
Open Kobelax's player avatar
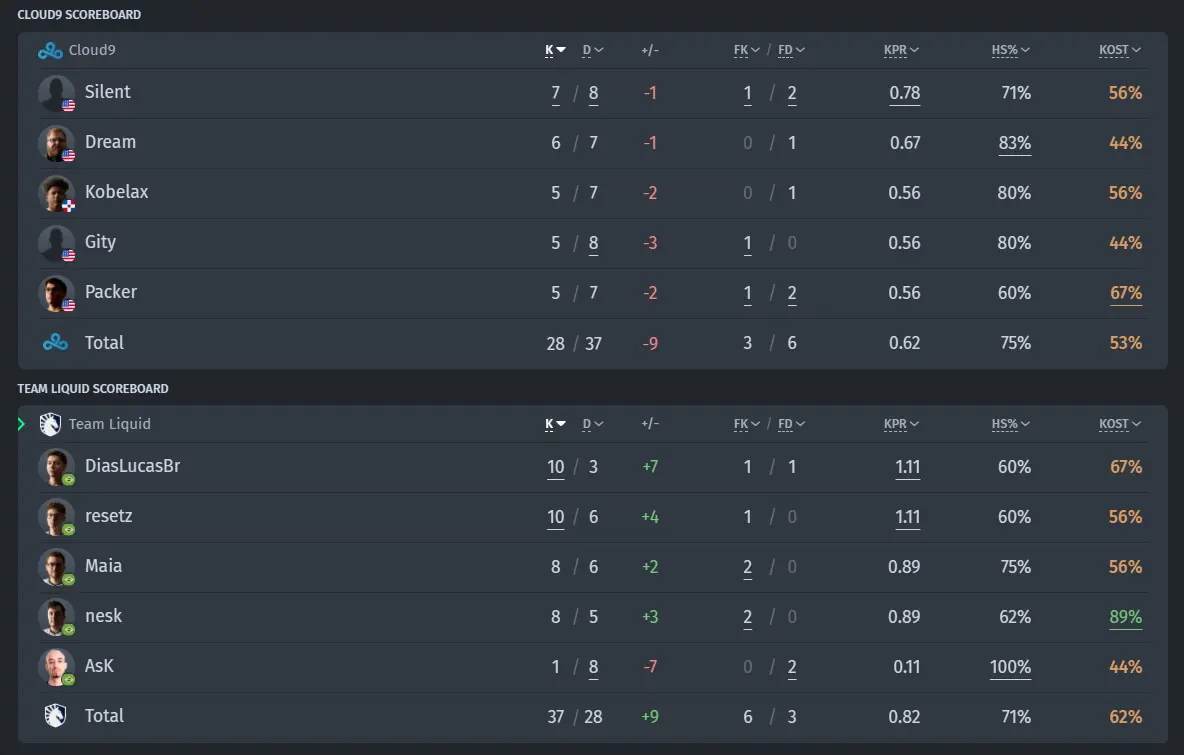57,193
